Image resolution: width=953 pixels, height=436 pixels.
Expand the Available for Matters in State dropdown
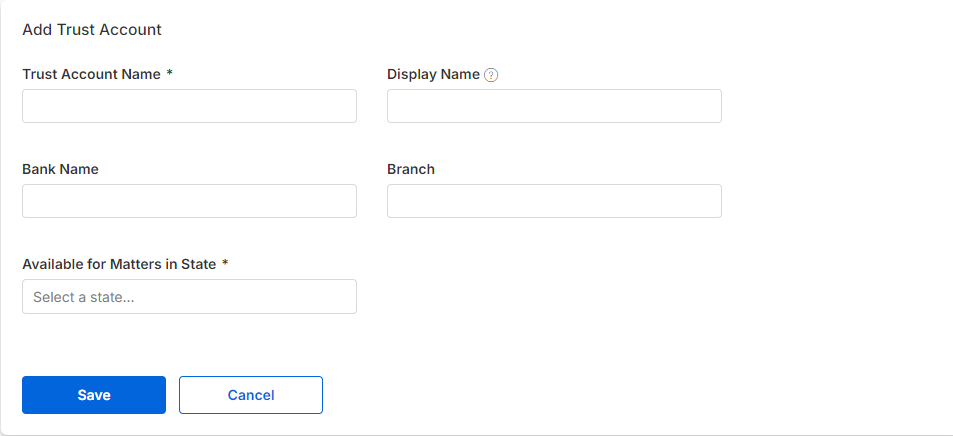coord(190,297)
